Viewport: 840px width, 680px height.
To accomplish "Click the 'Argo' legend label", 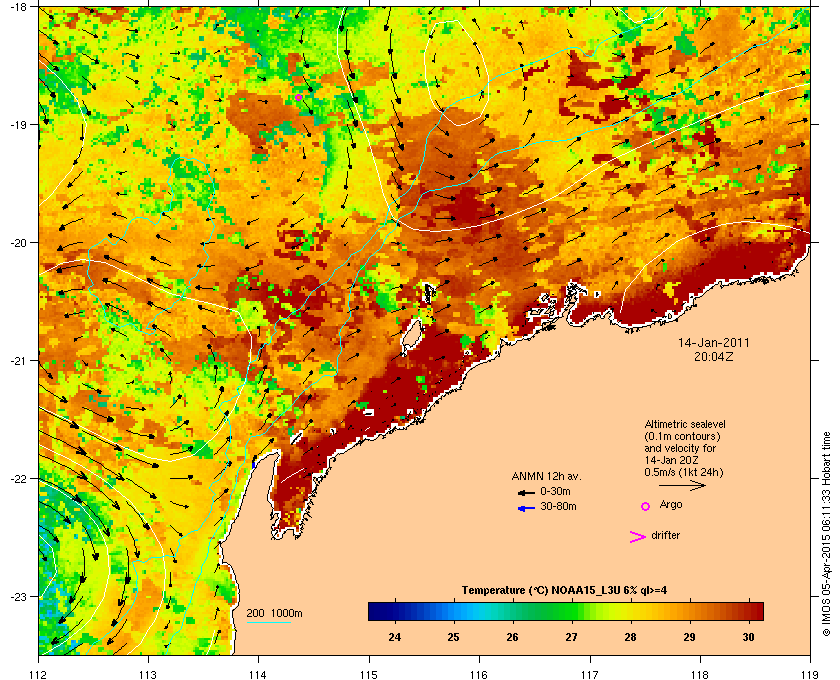I will (671, 505).
